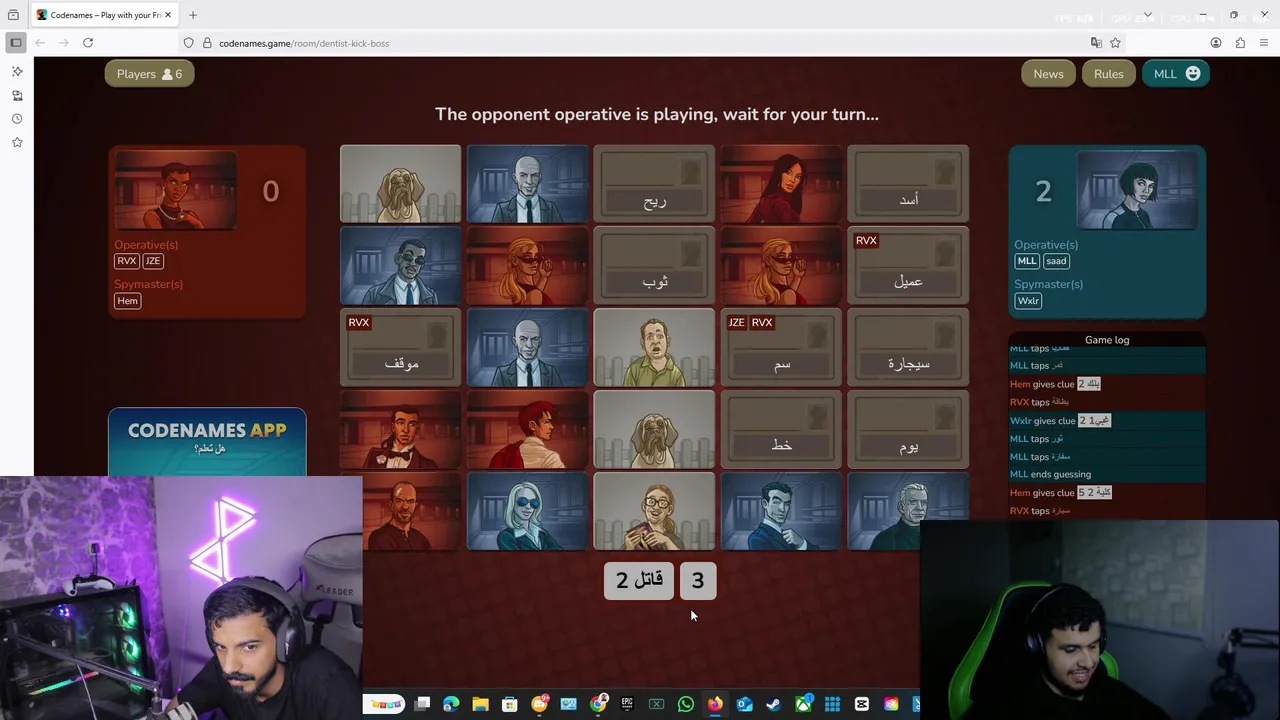Open AI chatbot sidebar icon
This screenshot has width=1280, height=720.
pyautogui.click(x=17, y=72)
